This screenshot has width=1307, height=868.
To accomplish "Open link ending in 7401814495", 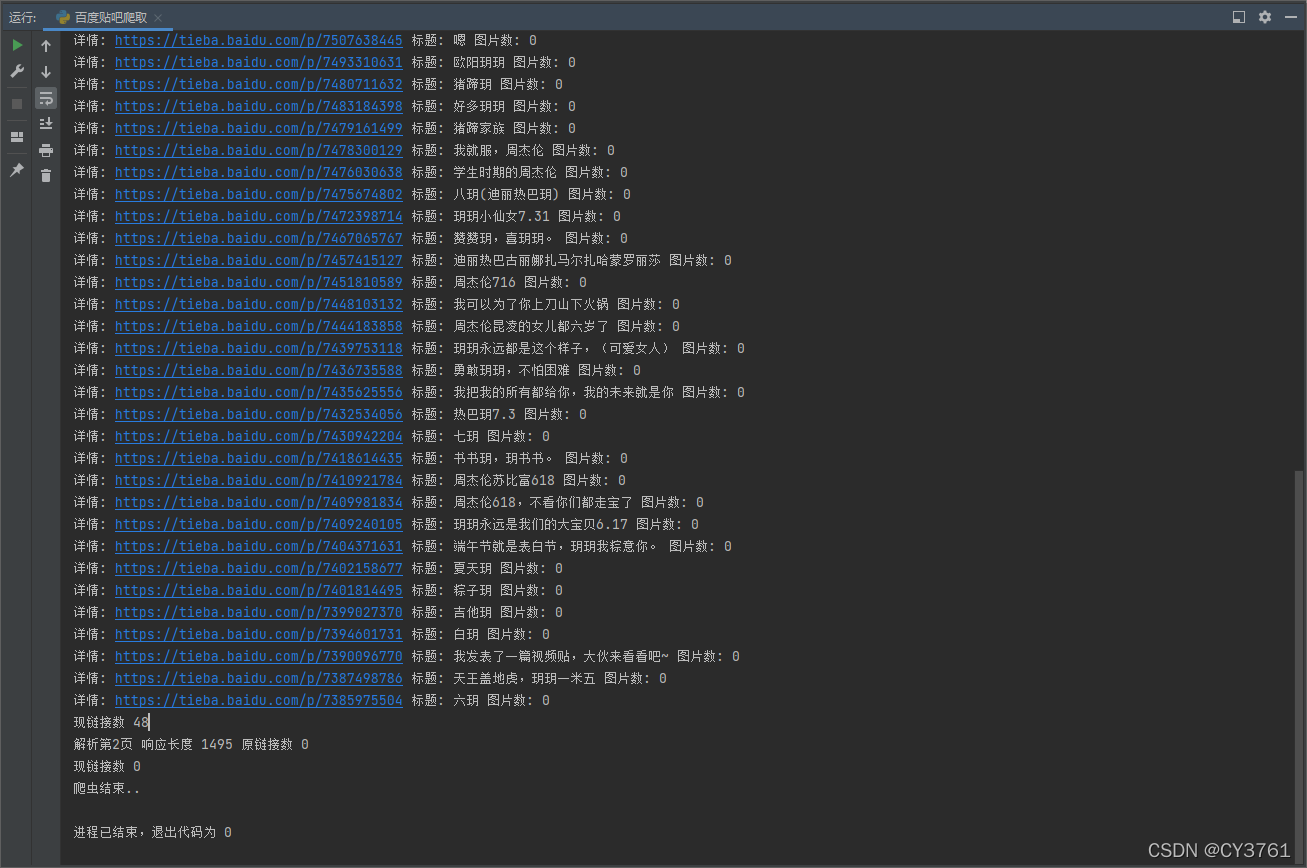I will (259, 590).
